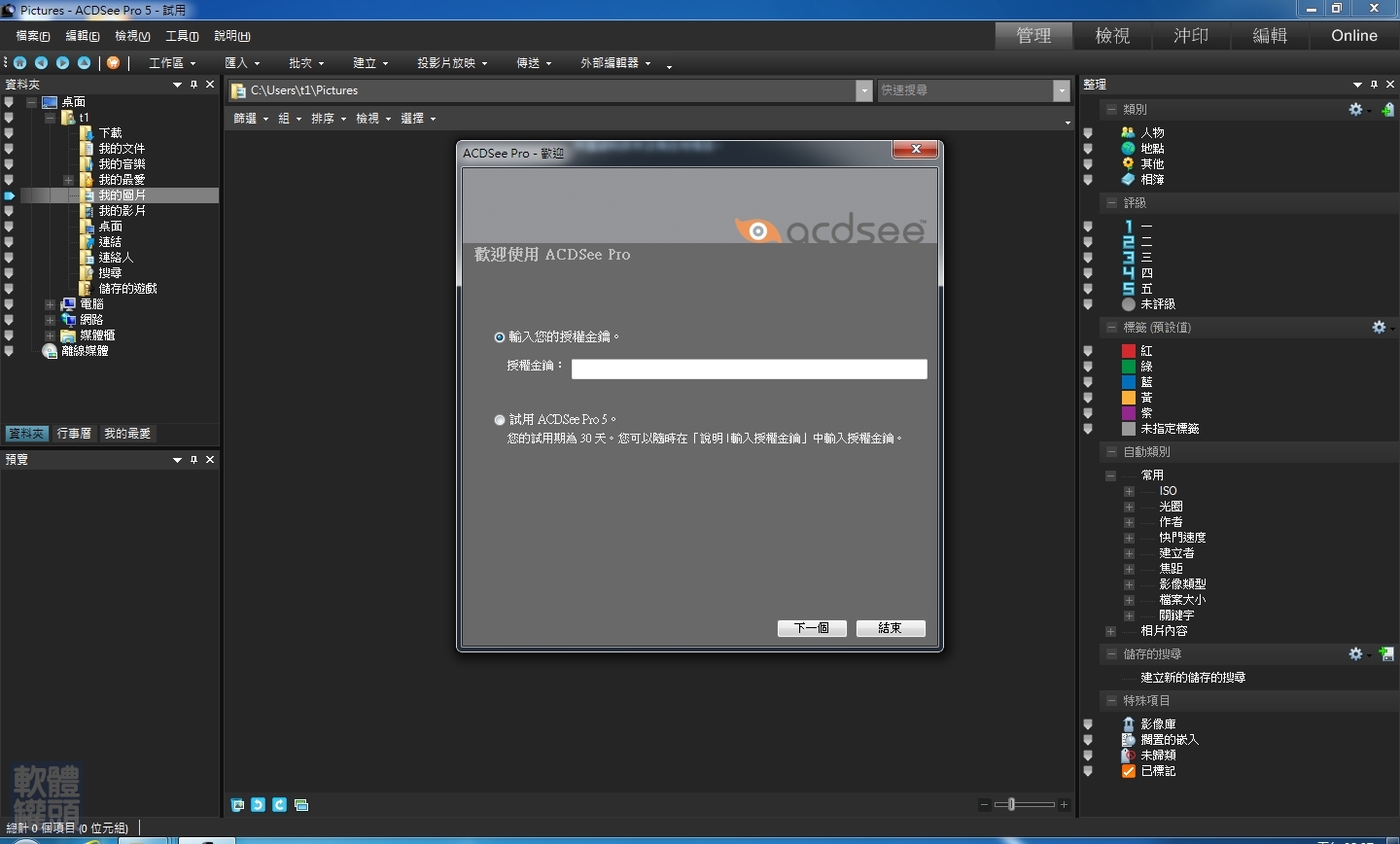Open the 匯入 dropdown
The image size is (1400, 844).
242,63
